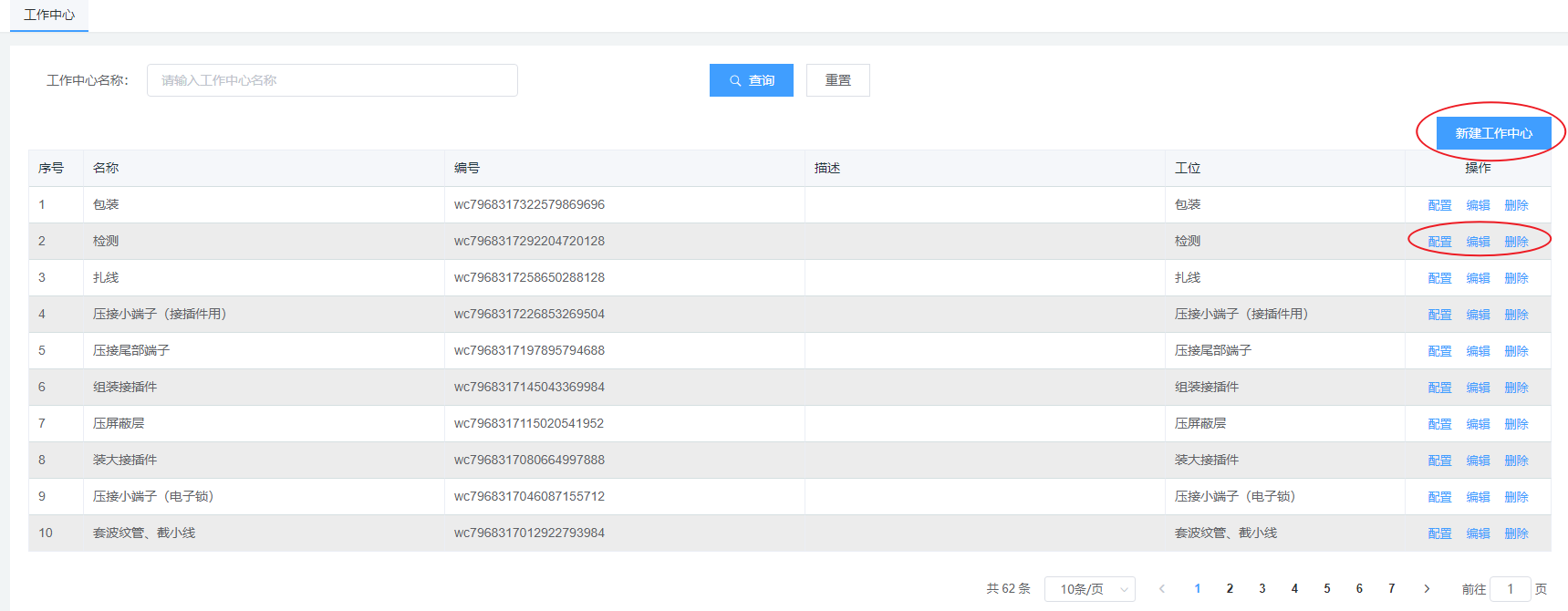
Task: Delete the 扎线 work center
Action: pos(1516,278)
